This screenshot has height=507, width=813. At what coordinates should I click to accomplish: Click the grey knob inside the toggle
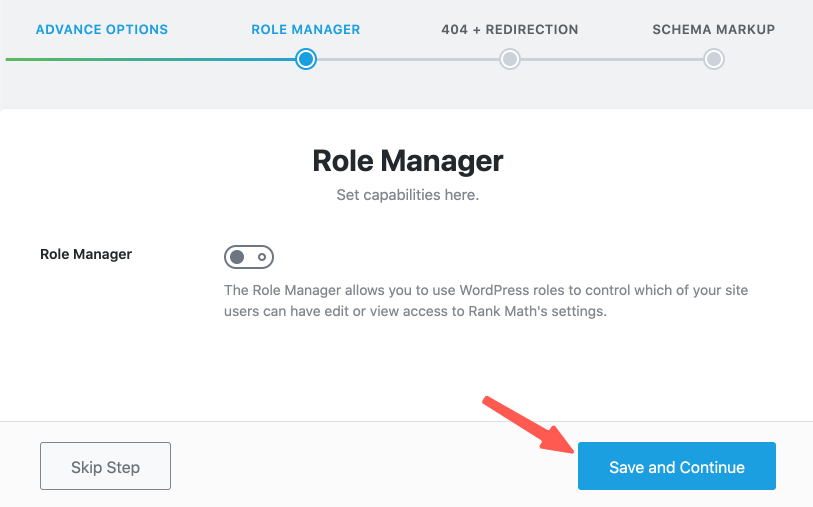pos(237,257)
